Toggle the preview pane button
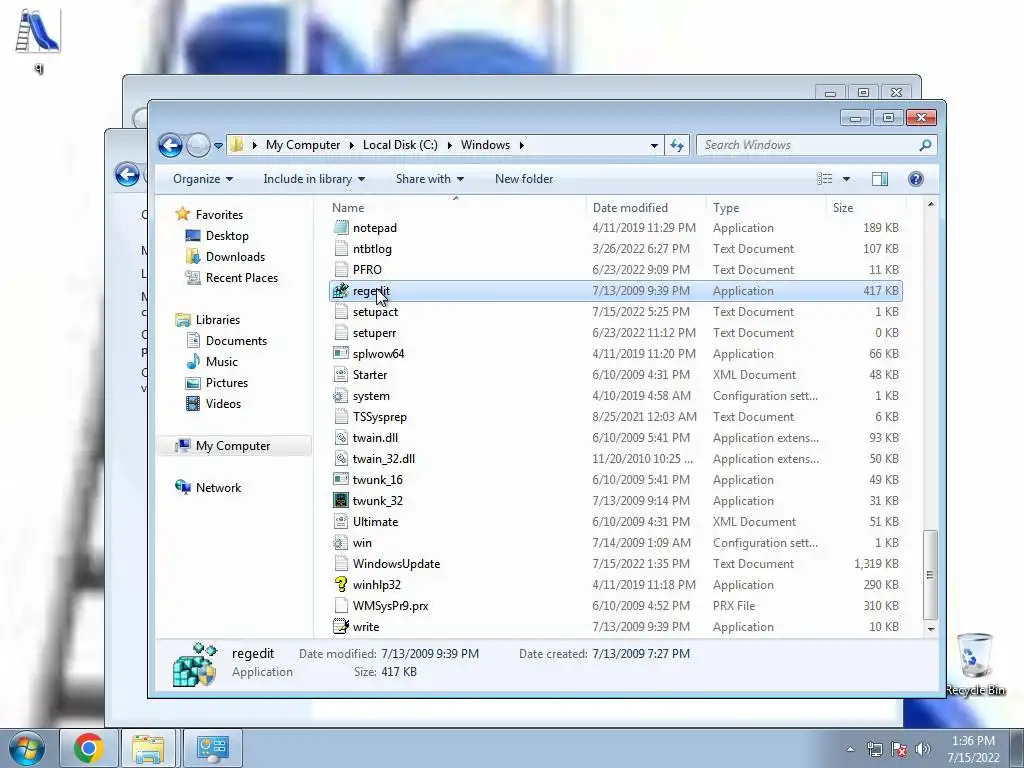 coord(880,179)
